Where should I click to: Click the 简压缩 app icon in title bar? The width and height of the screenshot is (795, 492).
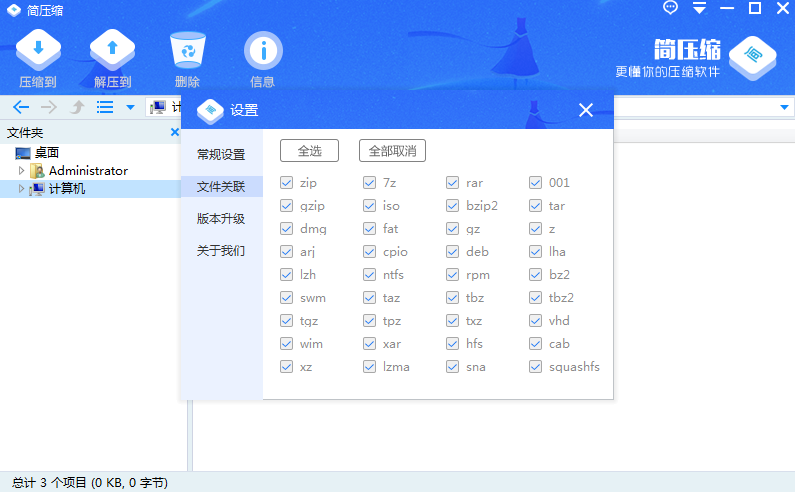tap(14, 10)
